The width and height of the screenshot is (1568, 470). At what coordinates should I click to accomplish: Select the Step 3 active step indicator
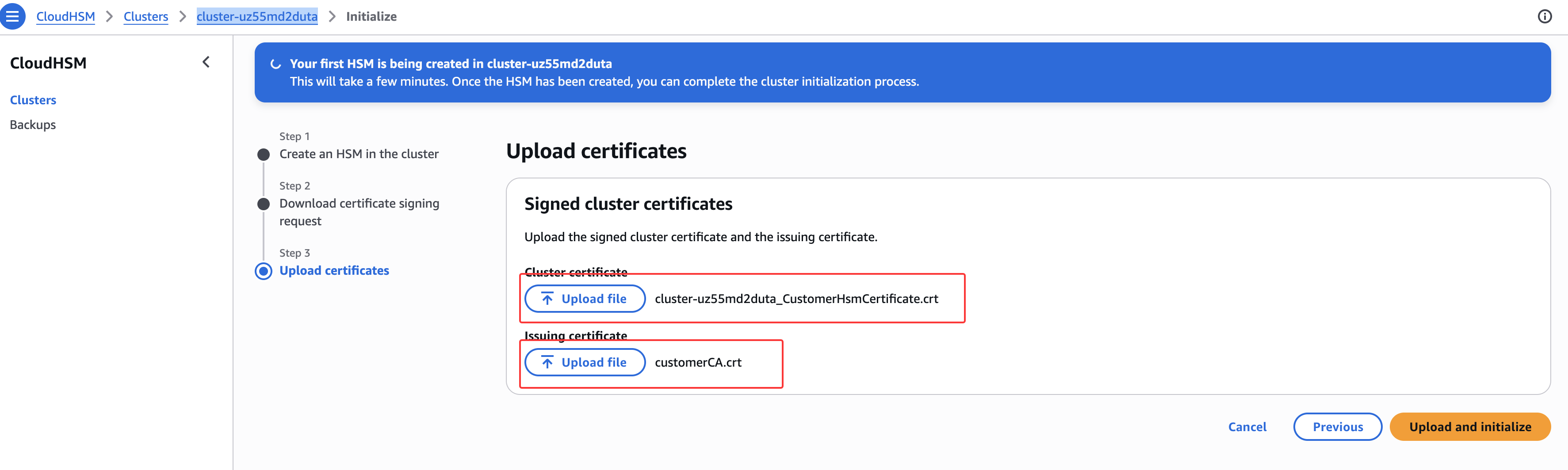click(x=264, y=271)
